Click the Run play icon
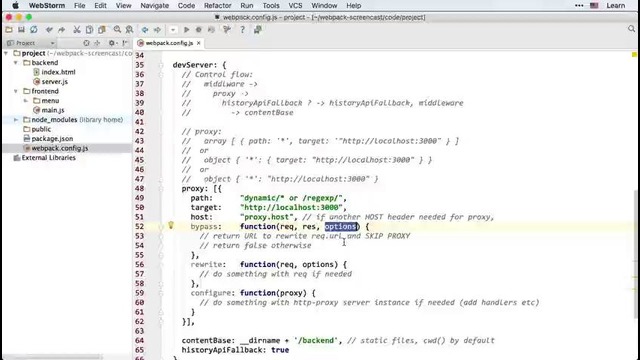 click(186, 30)
